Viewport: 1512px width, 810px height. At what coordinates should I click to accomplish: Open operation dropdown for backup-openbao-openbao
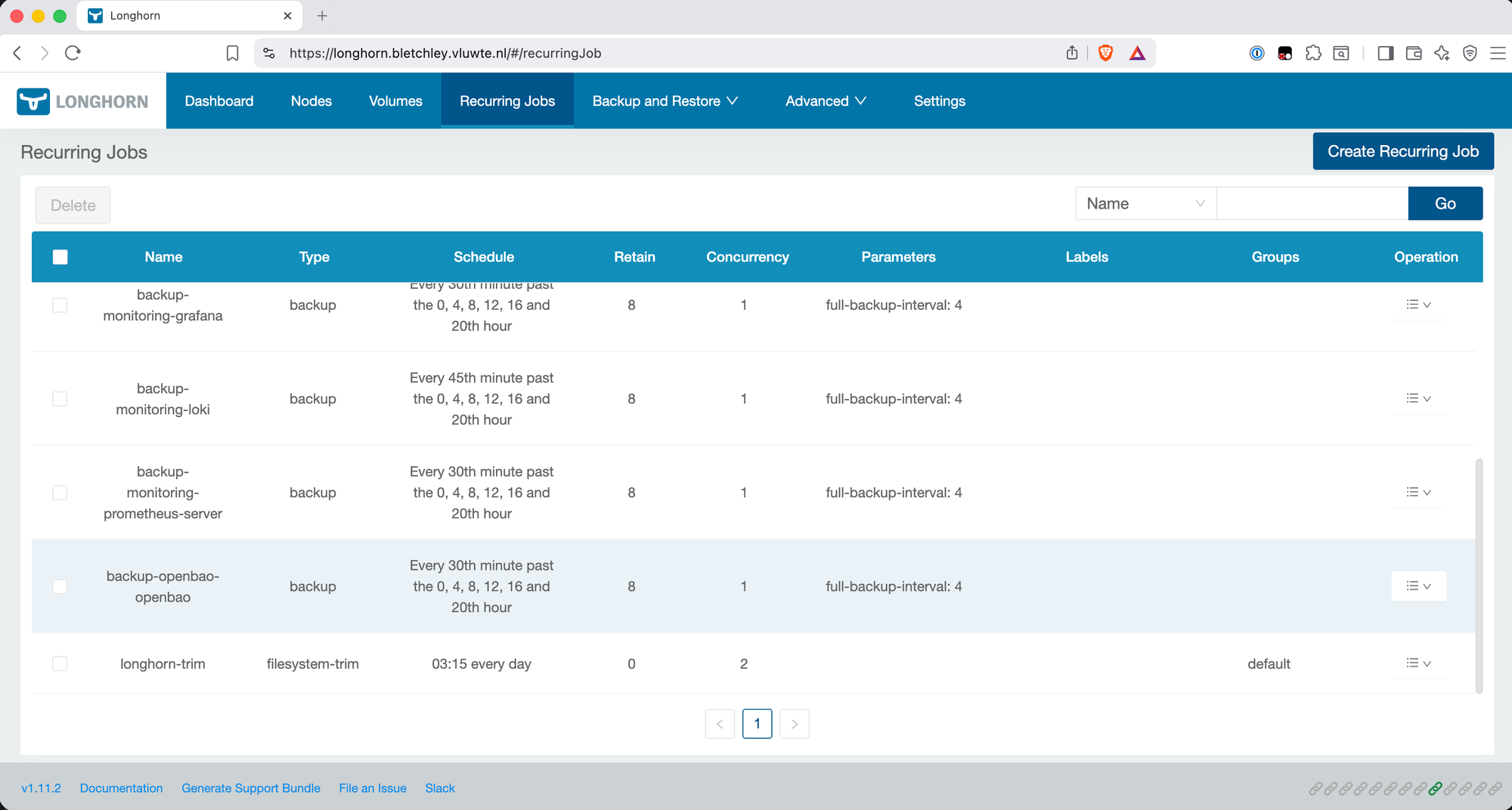pos(1418,586)
